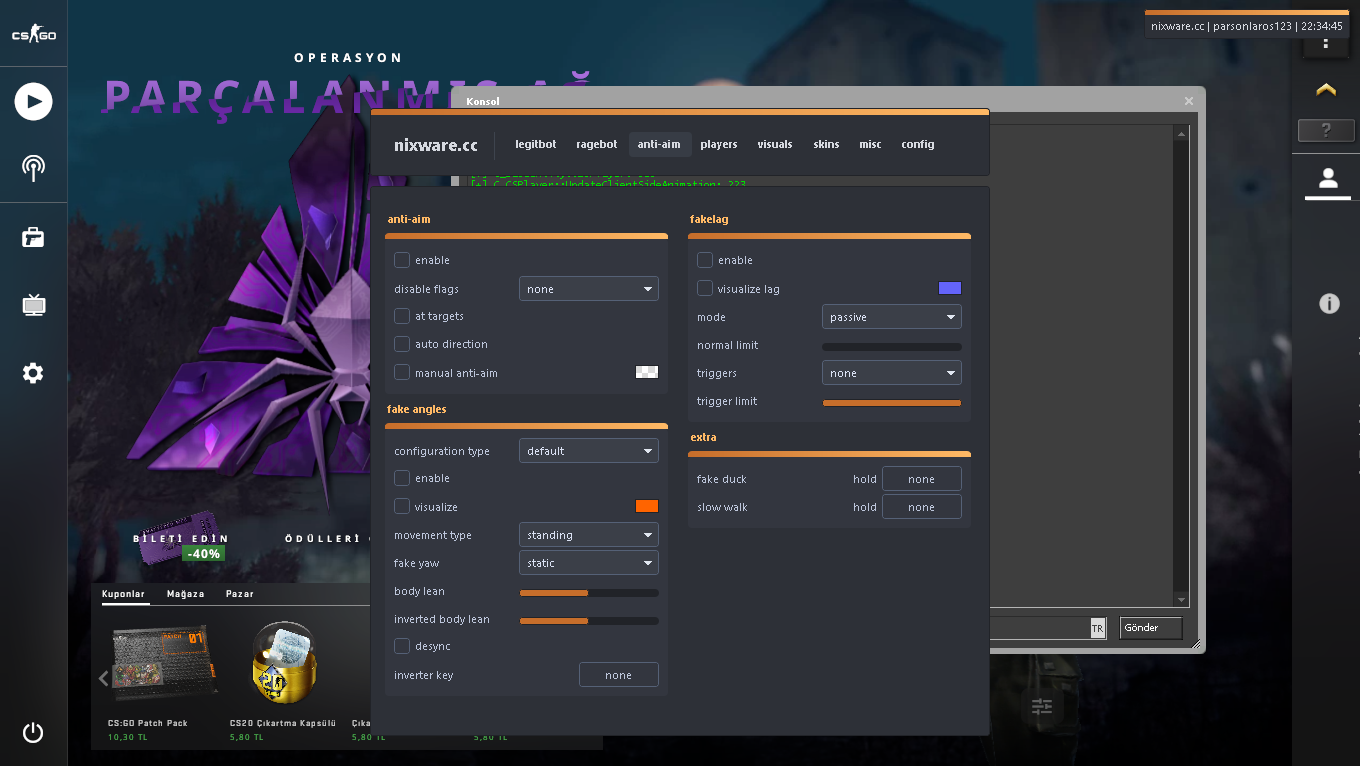This screenshot has width=1360, height=766.
Task: Open the config tab
Action: point(918,144)
